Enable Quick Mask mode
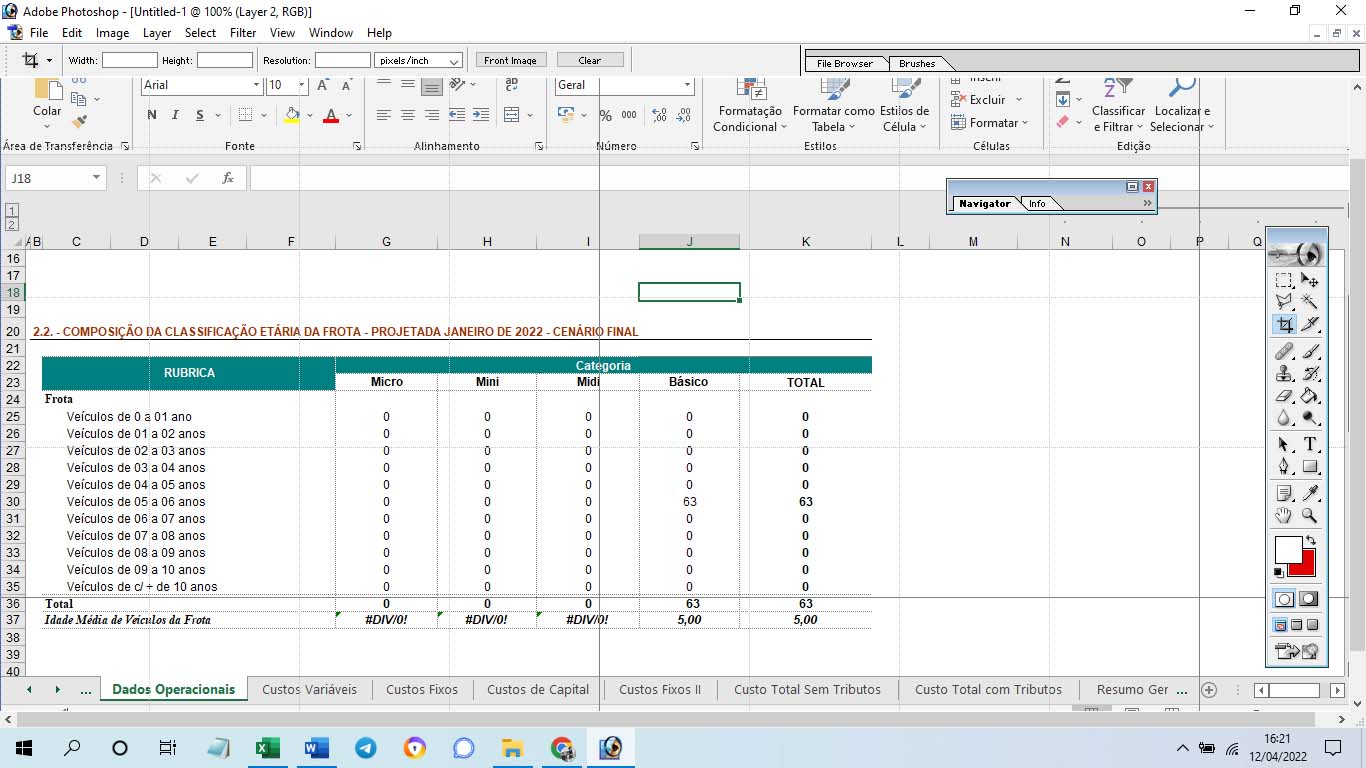The image size is (1366, 768). (x=1309, y=600)
